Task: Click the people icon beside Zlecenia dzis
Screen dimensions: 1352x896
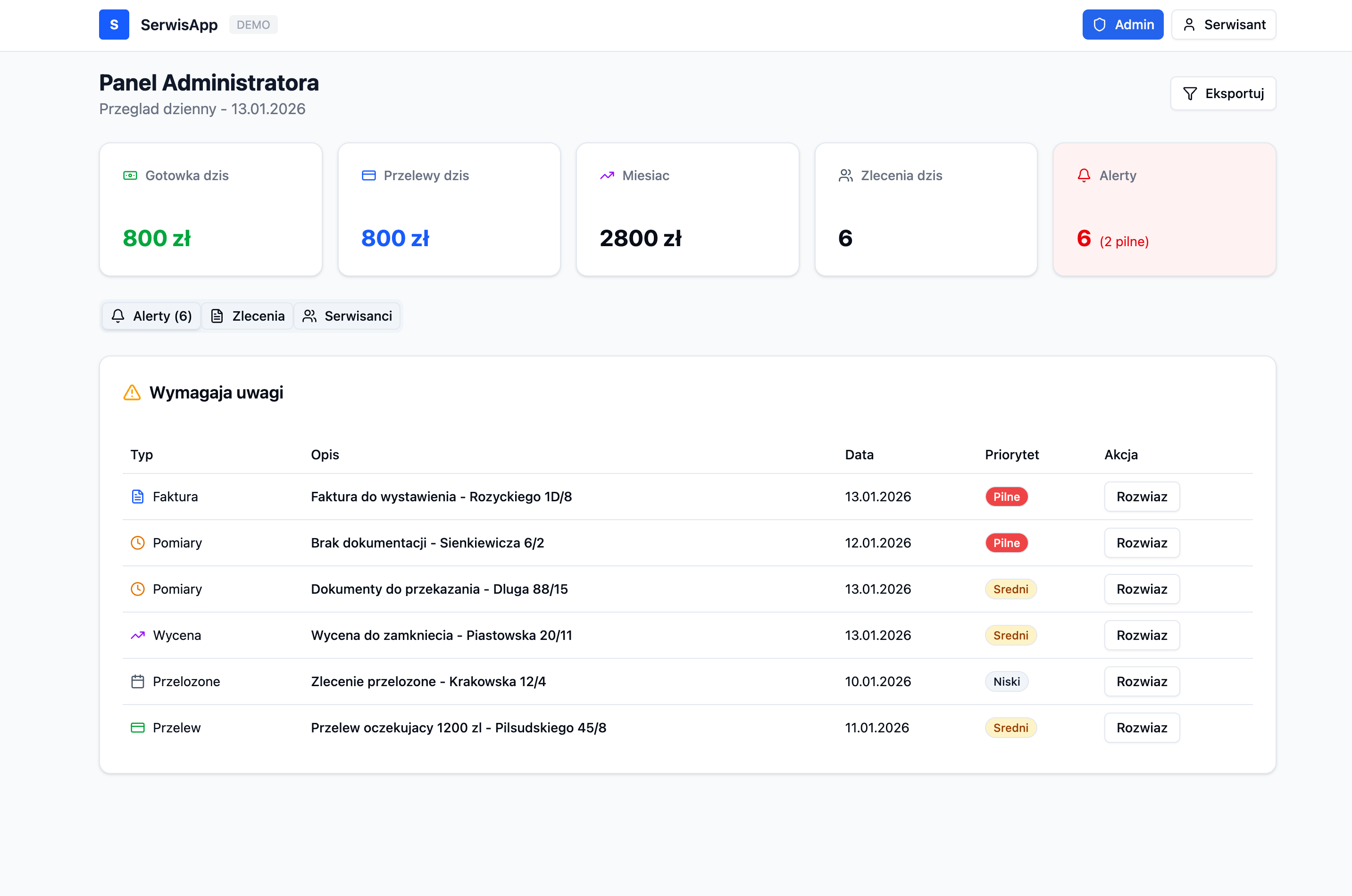Action: click(x=845, y=175)
